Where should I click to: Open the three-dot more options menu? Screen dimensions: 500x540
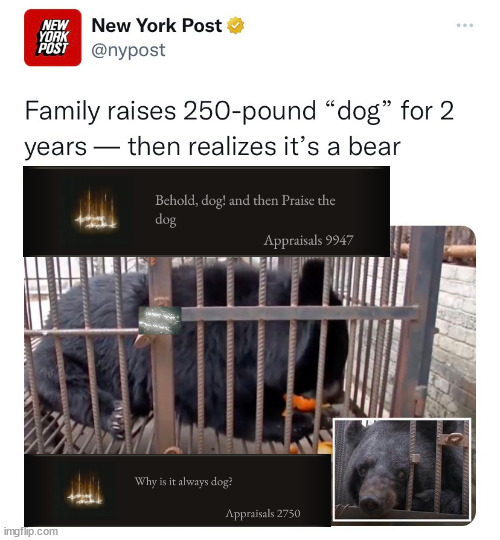click(x=465, y=25)
